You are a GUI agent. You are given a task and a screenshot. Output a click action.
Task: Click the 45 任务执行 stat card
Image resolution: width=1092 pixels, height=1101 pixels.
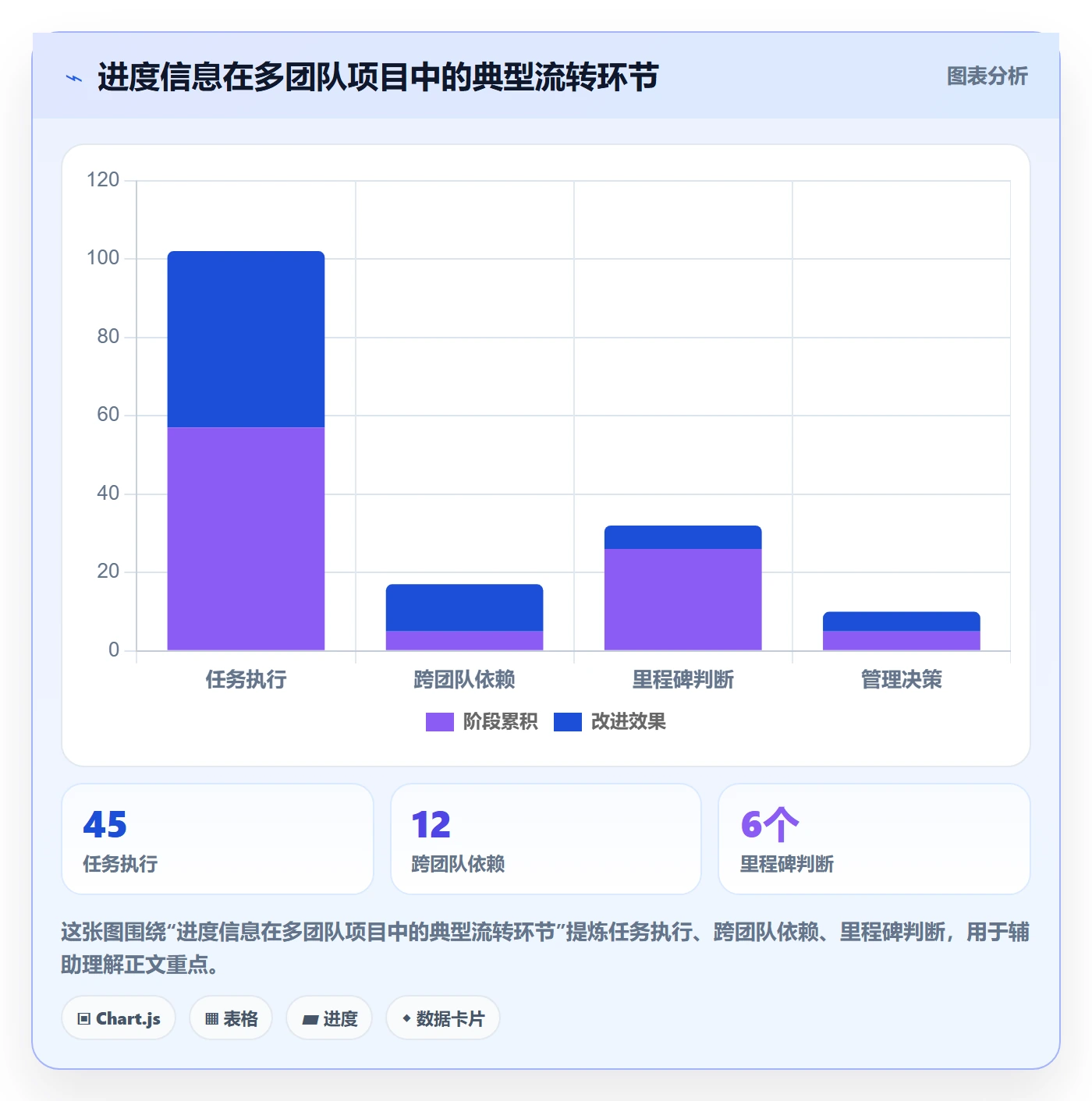click(218, 839)
